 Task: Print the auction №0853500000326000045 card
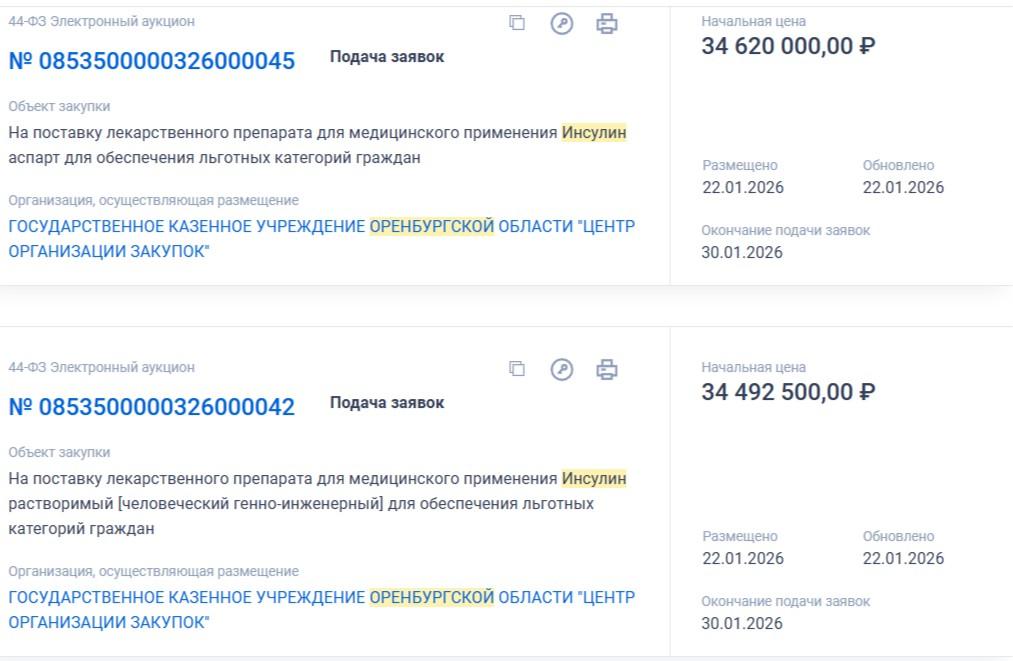tap(607, 23)
